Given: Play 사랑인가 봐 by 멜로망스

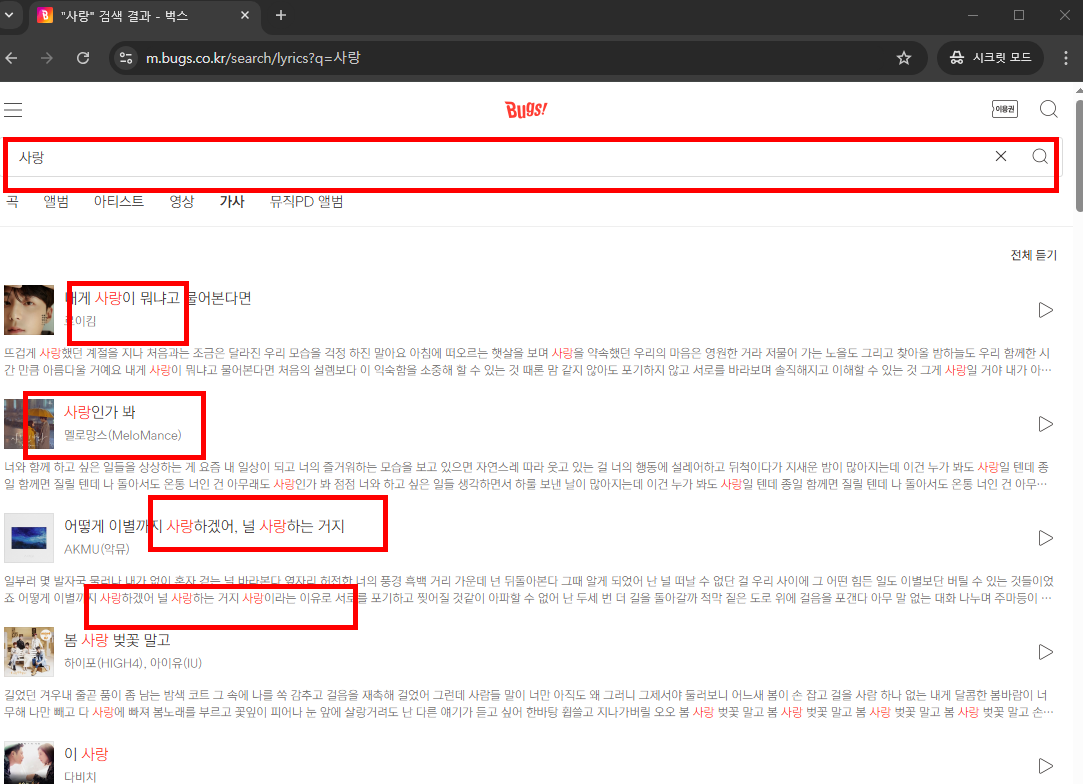Looking at the screenshot, I should (x=1046, y=423).
